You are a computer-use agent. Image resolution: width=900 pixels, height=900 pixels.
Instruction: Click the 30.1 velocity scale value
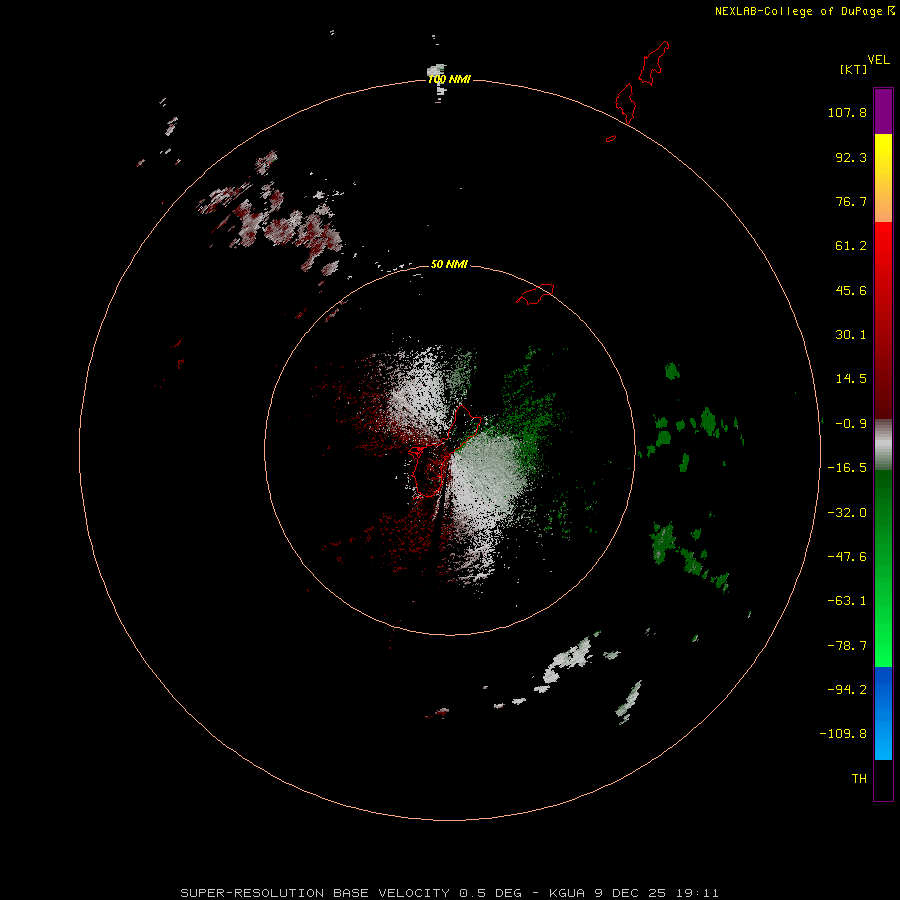[x=851, y=335]
